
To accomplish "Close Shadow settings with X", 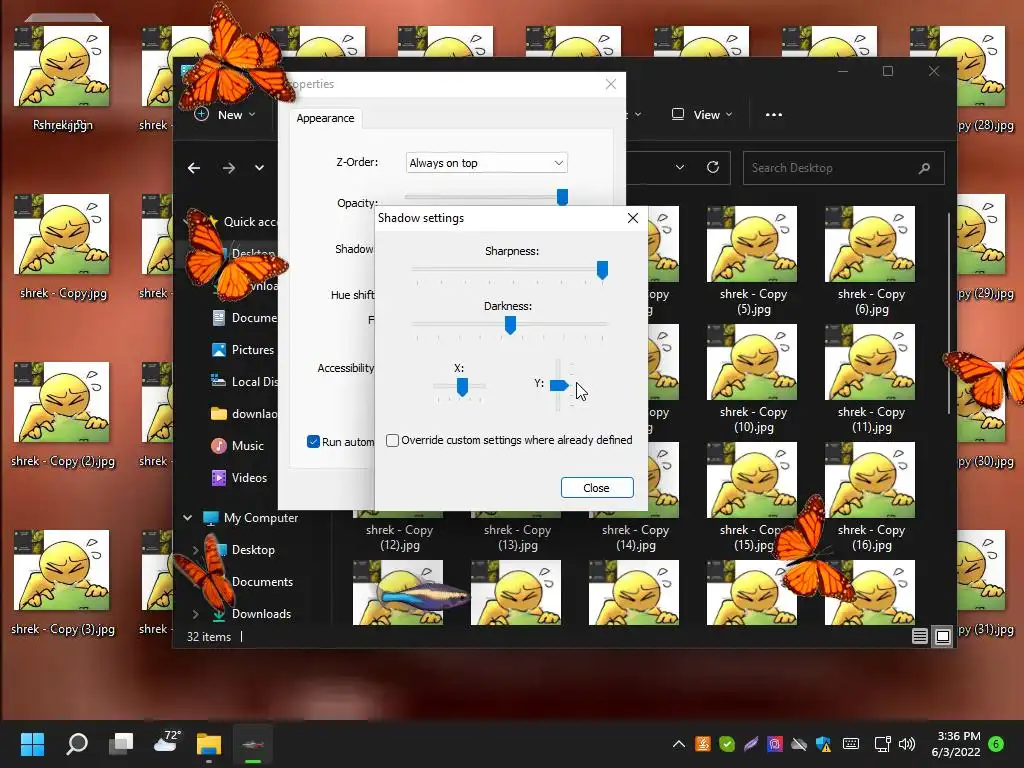I will 633,218.
